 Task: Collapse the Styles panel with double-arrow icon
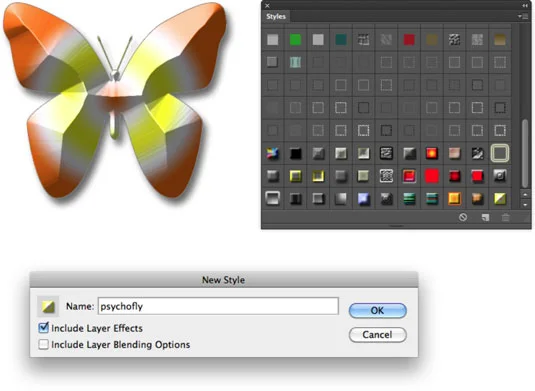tap(524, 5)
